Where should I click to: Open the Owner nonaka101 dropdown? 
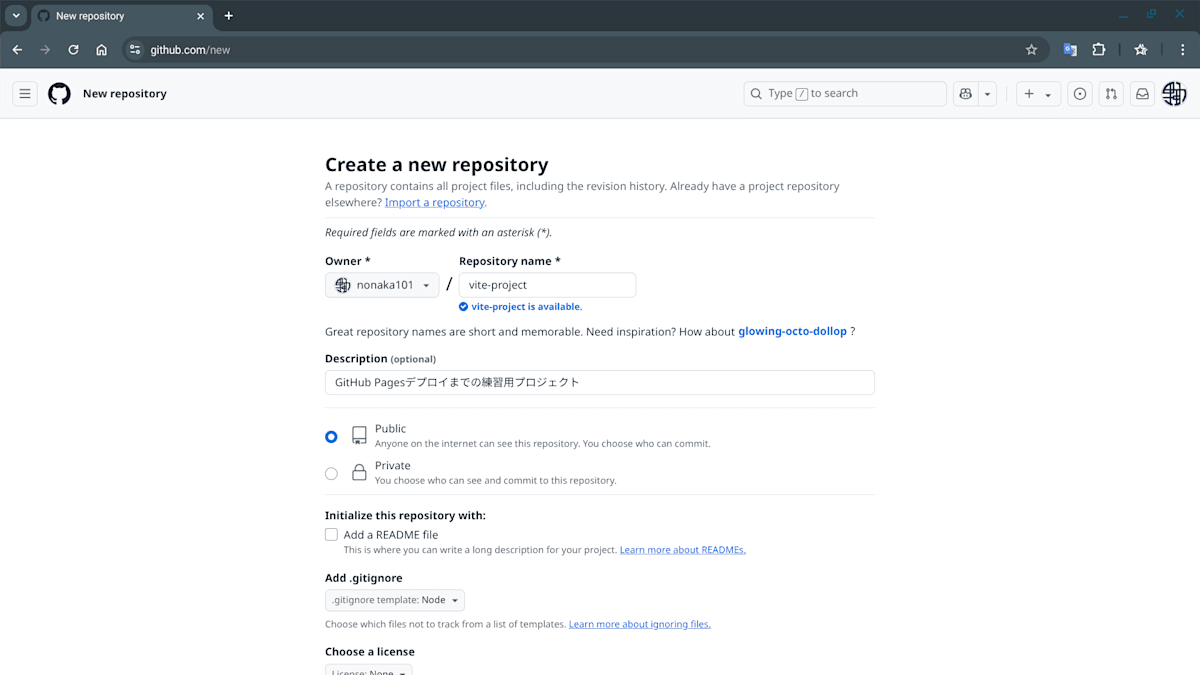(382, 285)
